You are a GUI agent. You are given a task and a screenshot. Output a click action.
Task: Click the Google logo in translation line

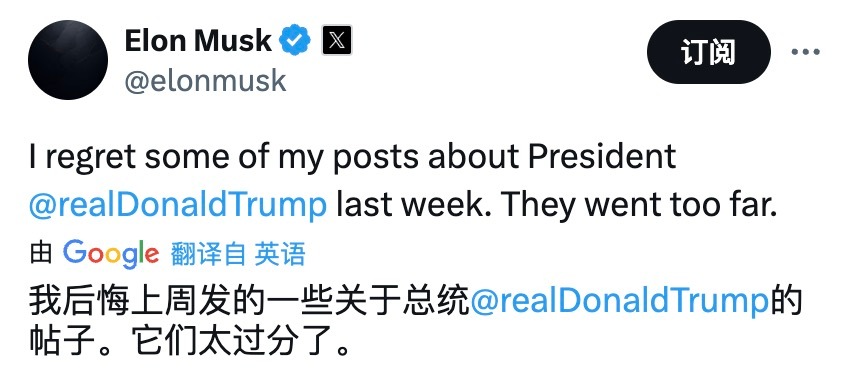pyautogui.click(x=111, y=253)
